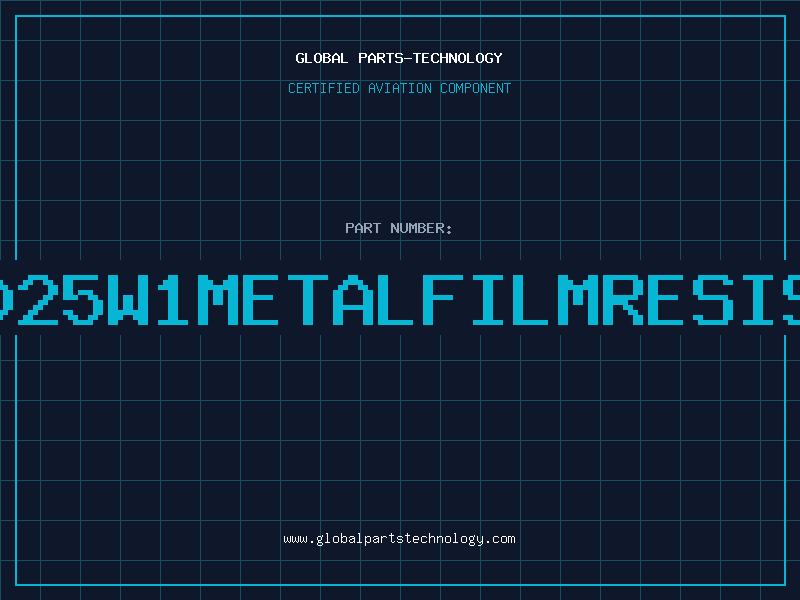Select the CERTIFIED AVIATION COMPONENT subtitle
Image resolution: width=800 pixels, height=600 pixels.
pos(399,88)
